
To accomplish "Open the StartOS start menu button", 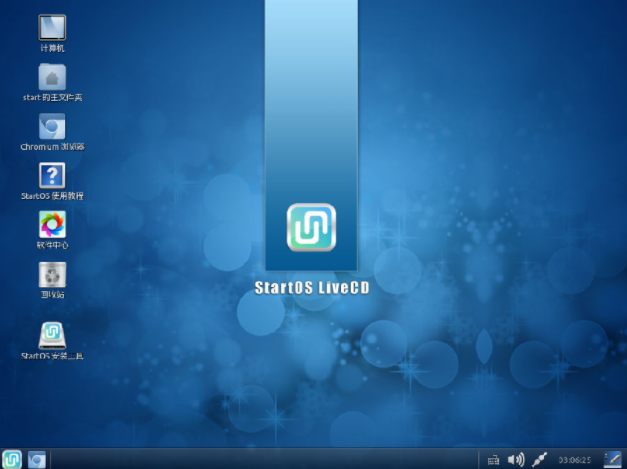I will pos(12,459).
